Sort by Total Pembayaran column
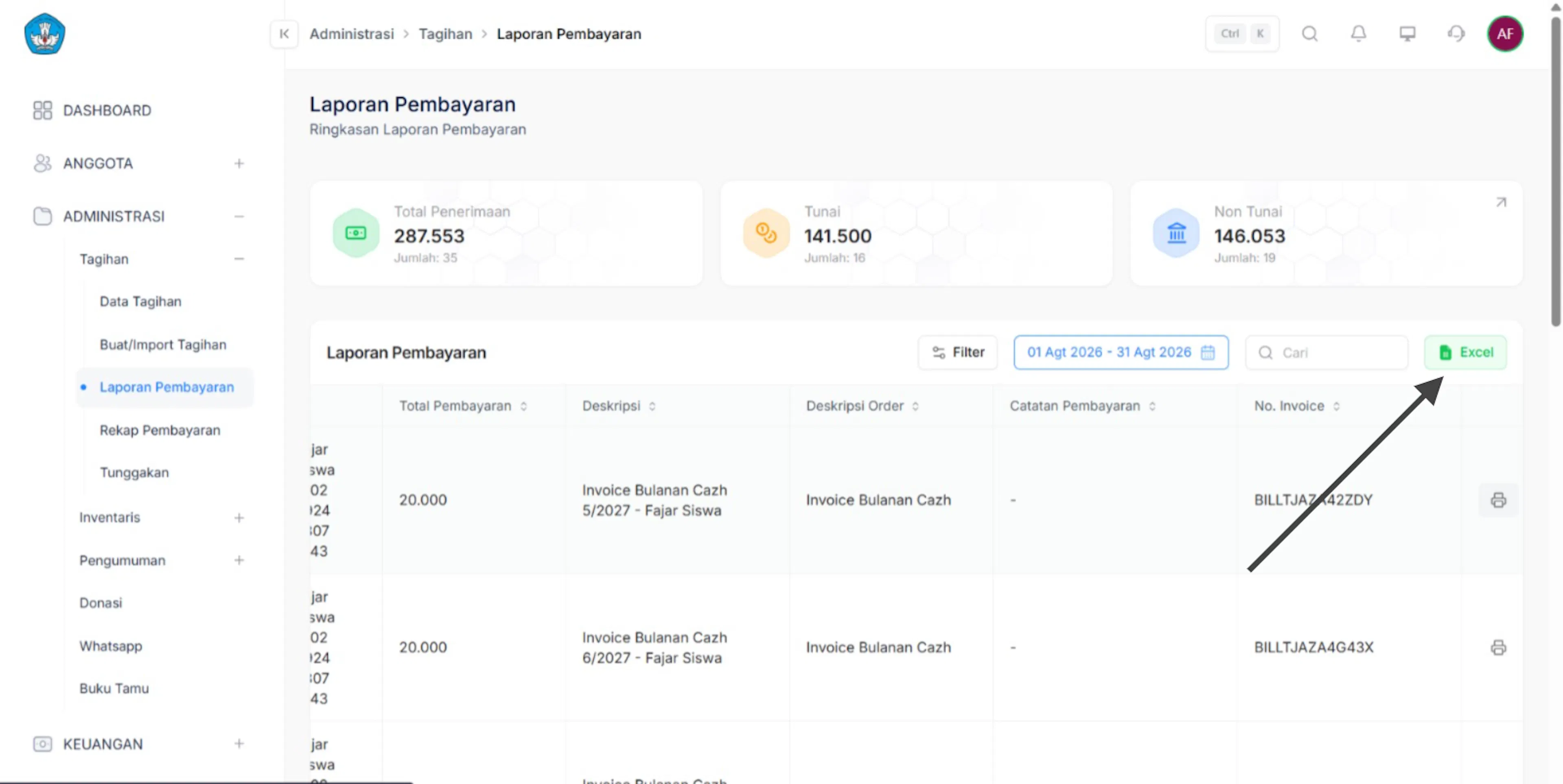Viewport: 1563px width, 784px height. 523,406
